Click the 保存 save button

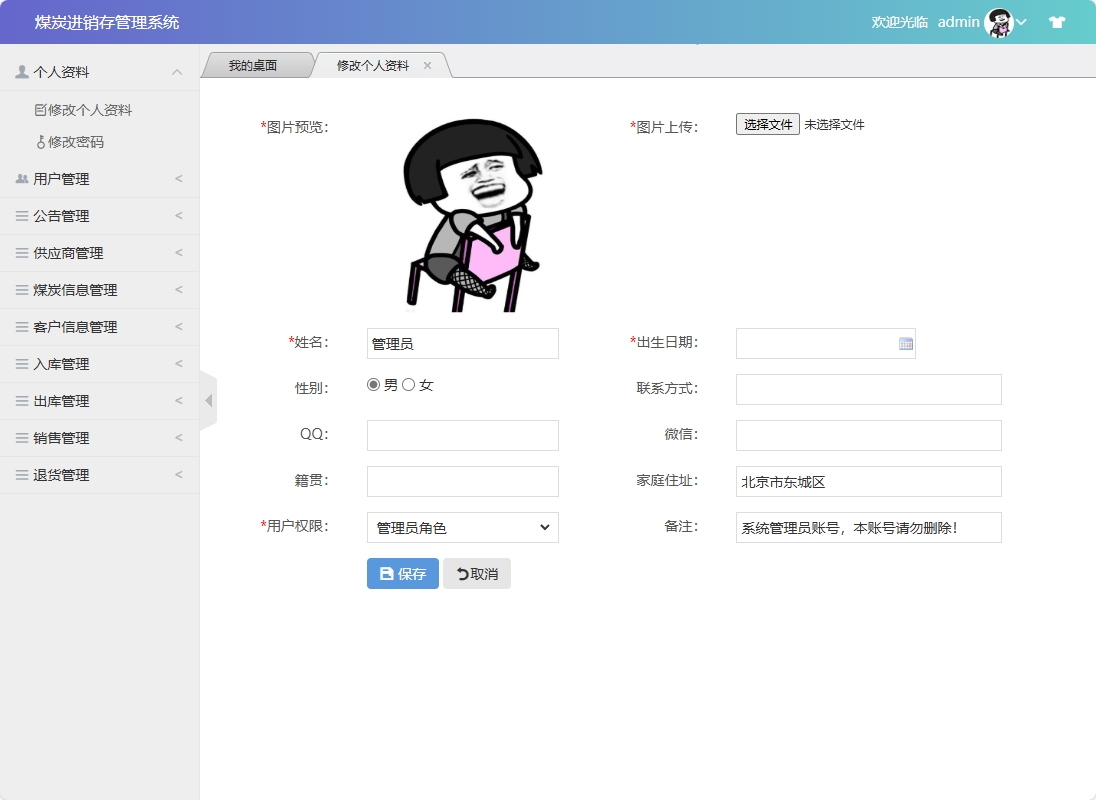click(x=402, y=573)
